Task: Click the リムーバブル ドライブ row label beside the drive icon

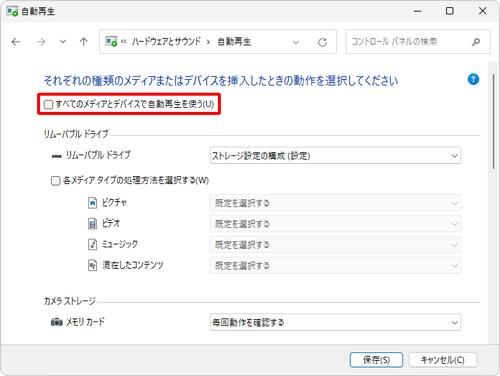Action: click(x=98, y=155)
